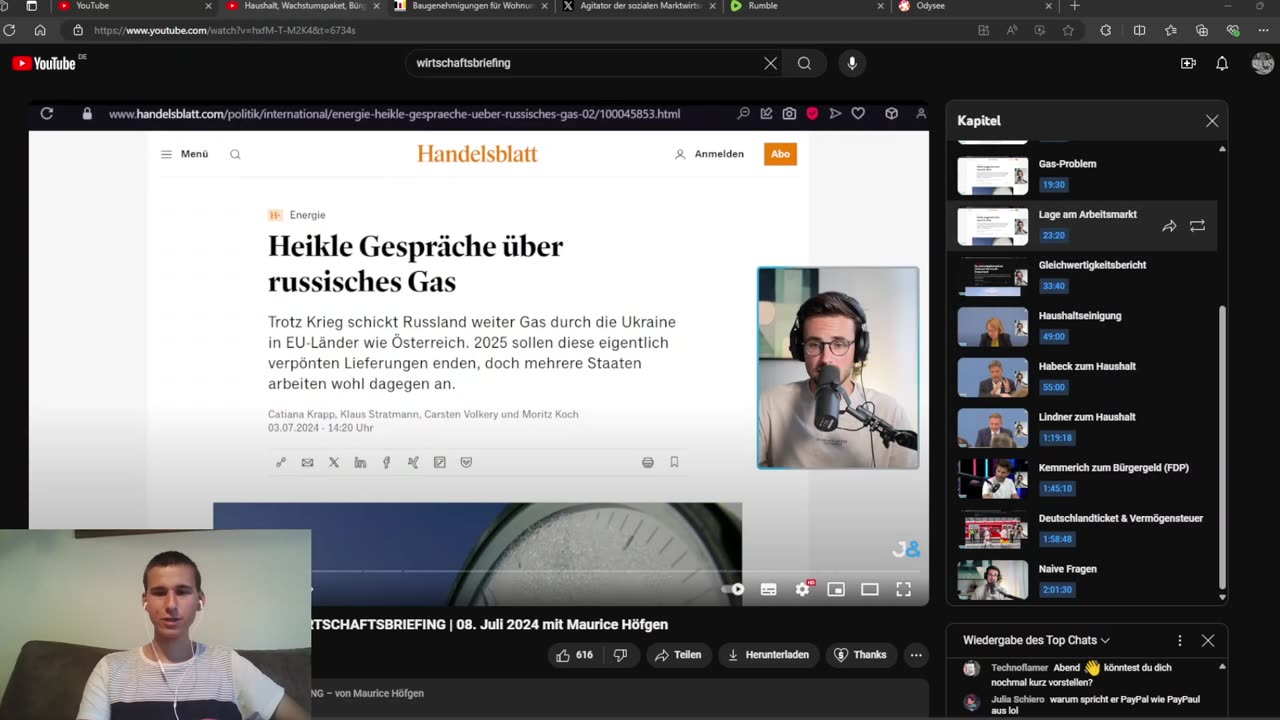Like the video with thumbs up

coord(574,655)
